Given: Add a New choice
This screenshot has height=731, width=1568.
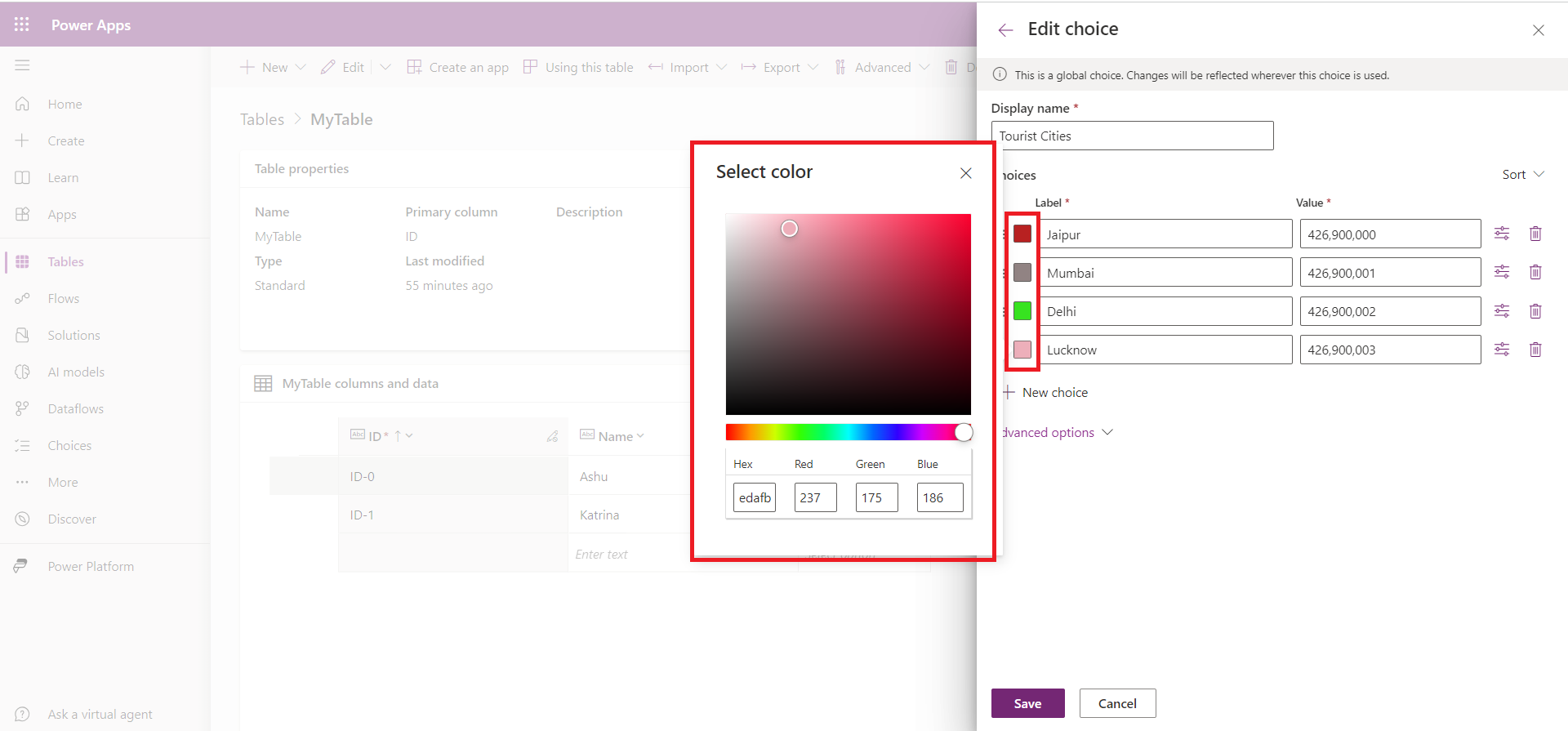Looking at the screenshot, I should tap(1046, 393).
